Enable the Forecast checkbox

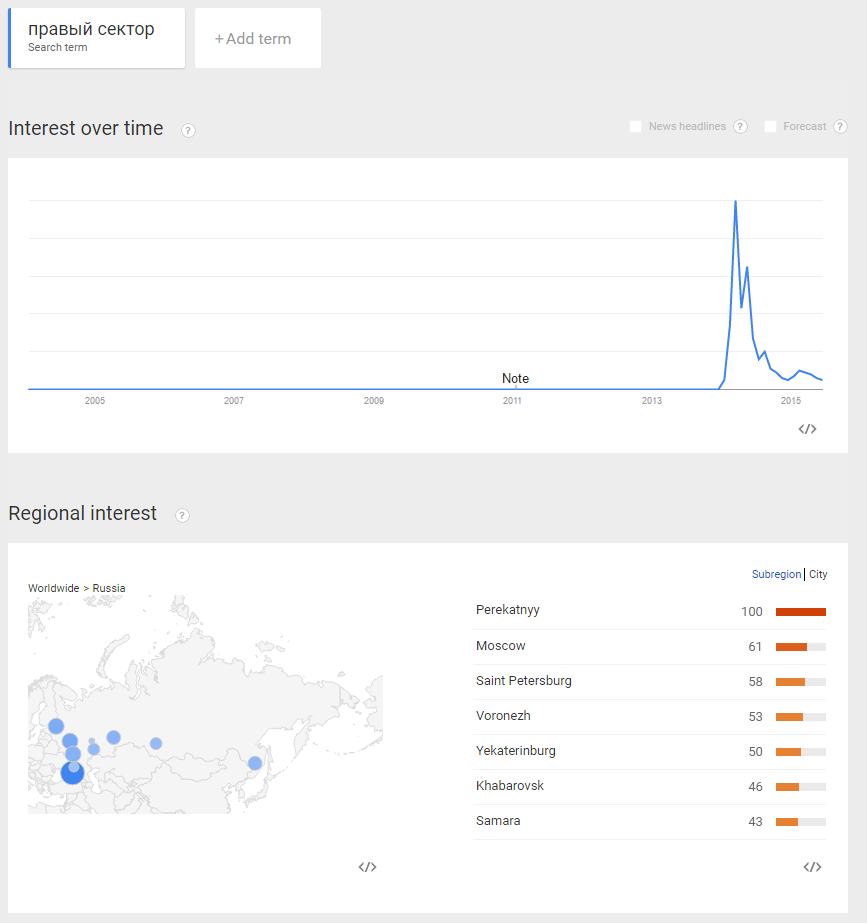click(x=770, y=126)
